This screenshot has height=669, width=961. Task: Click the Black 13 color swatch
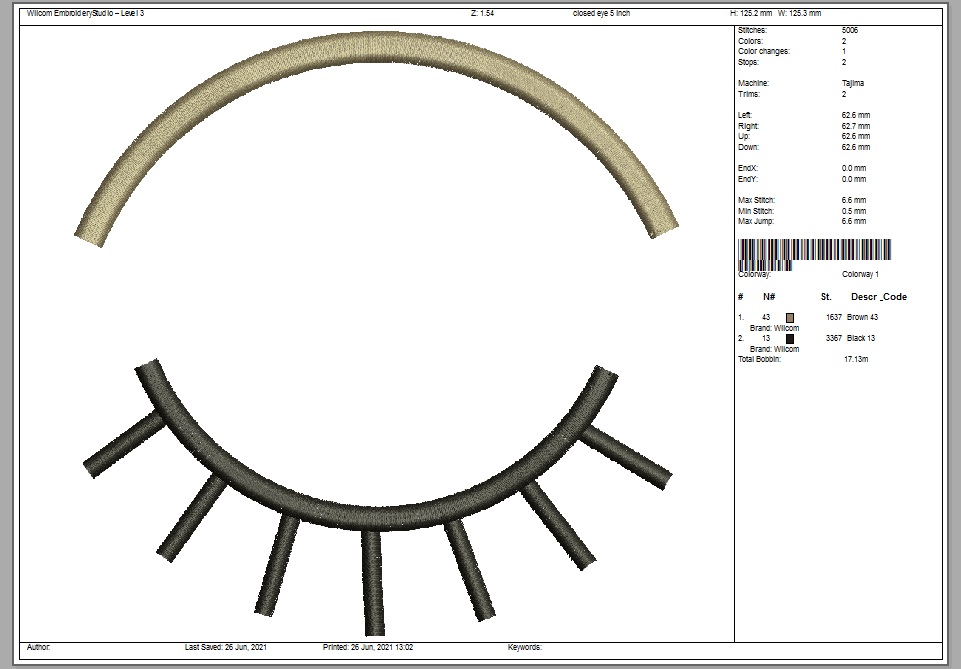coord(789,339)
